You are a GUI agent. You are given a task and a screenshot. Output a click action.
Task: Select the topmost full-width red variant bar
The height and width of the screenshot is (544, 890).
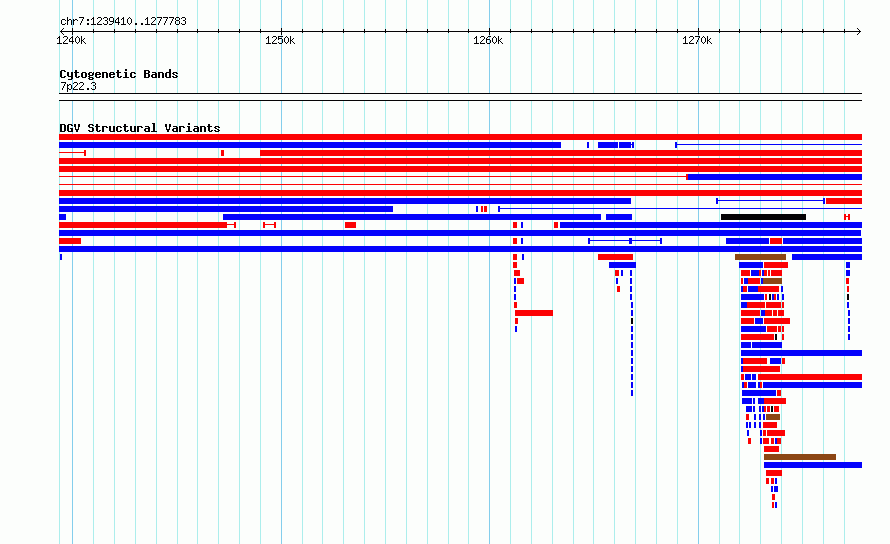pos(460,137)
